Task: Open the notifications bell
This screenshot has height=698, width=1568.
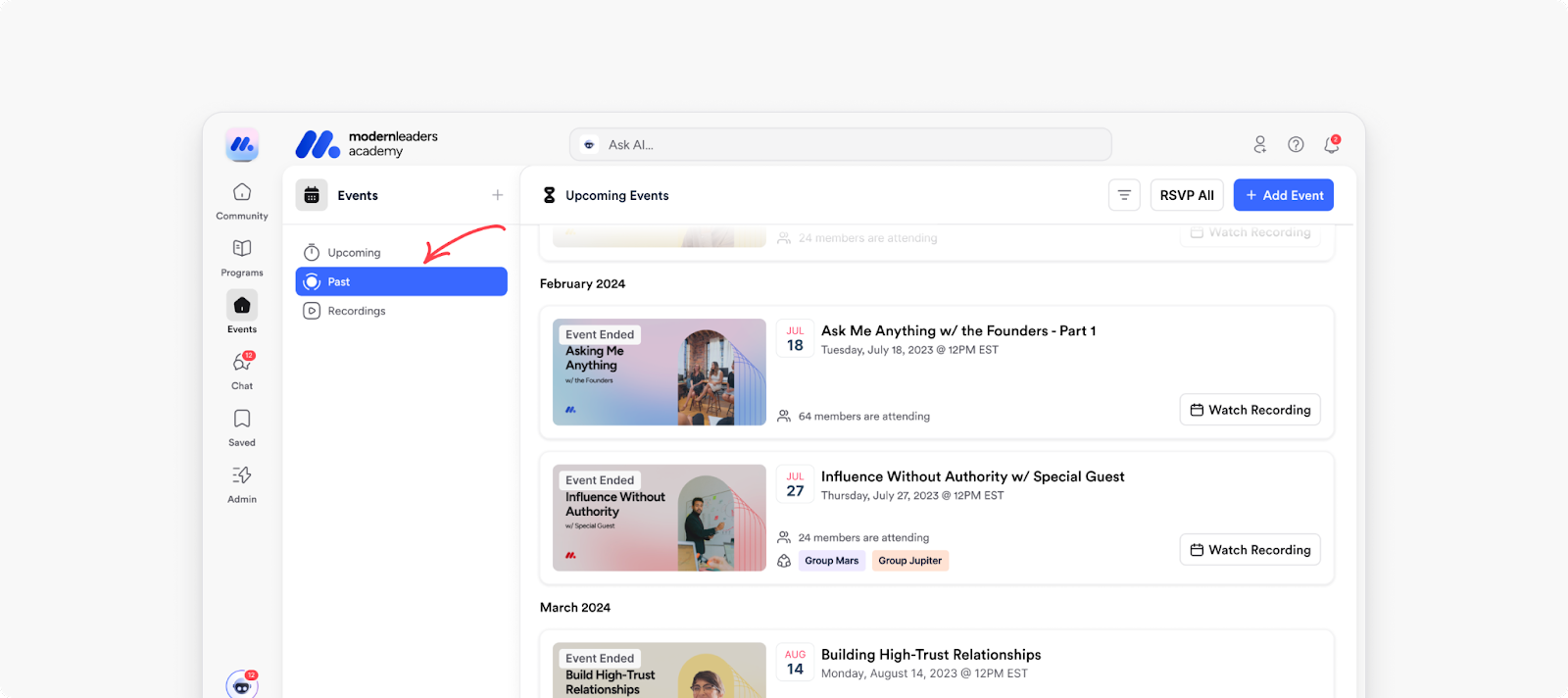Action: tap(1331, 144)
